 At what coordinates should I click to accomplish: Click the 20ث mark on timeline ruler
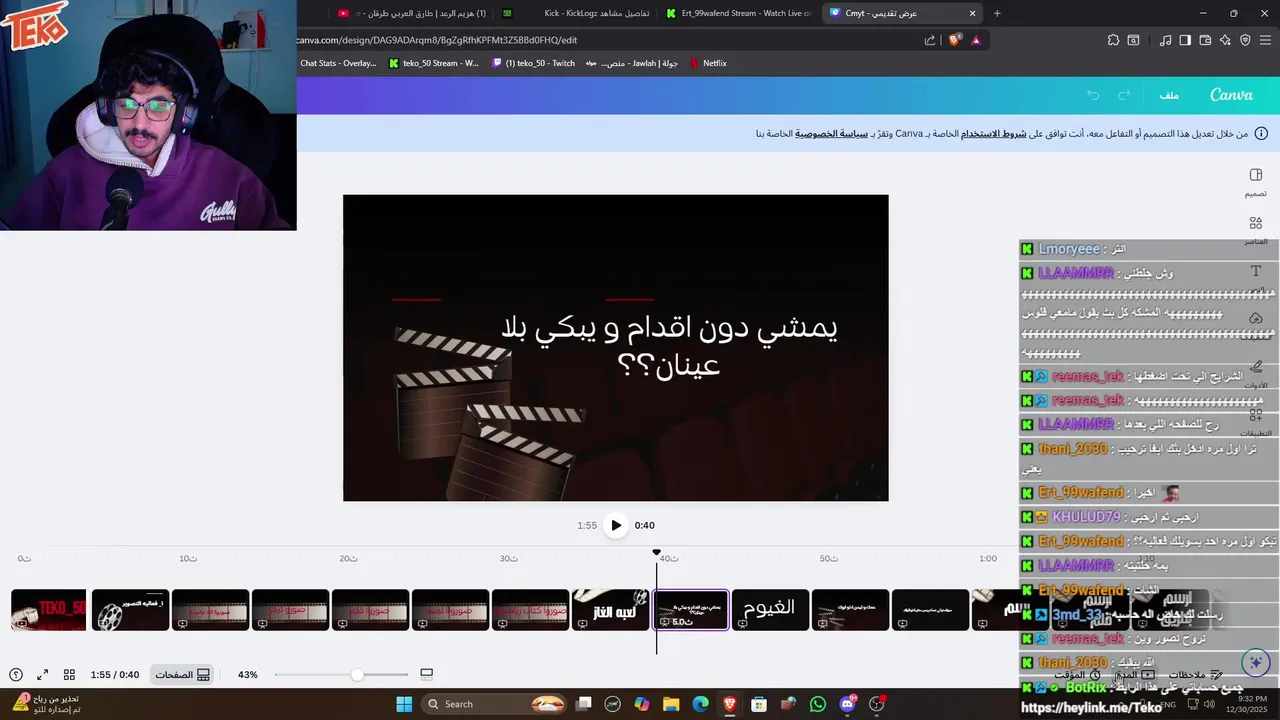point(348,558)
